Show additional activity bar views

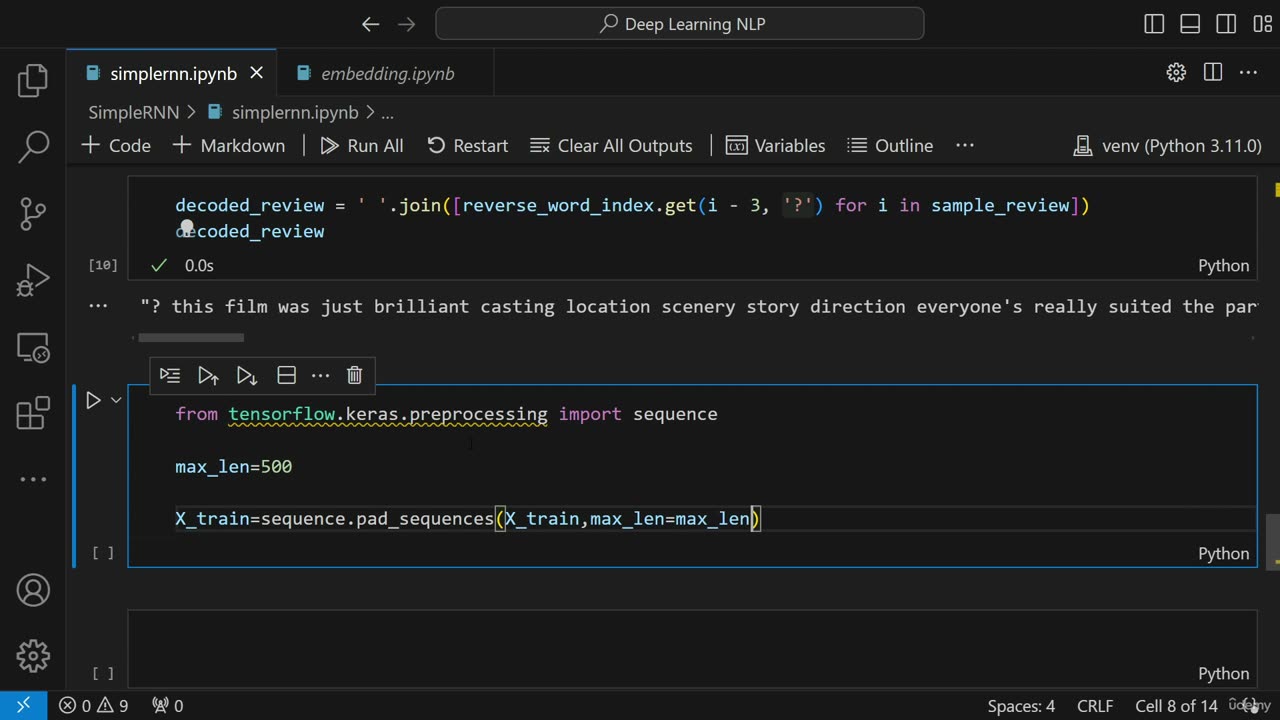point(33,479)
